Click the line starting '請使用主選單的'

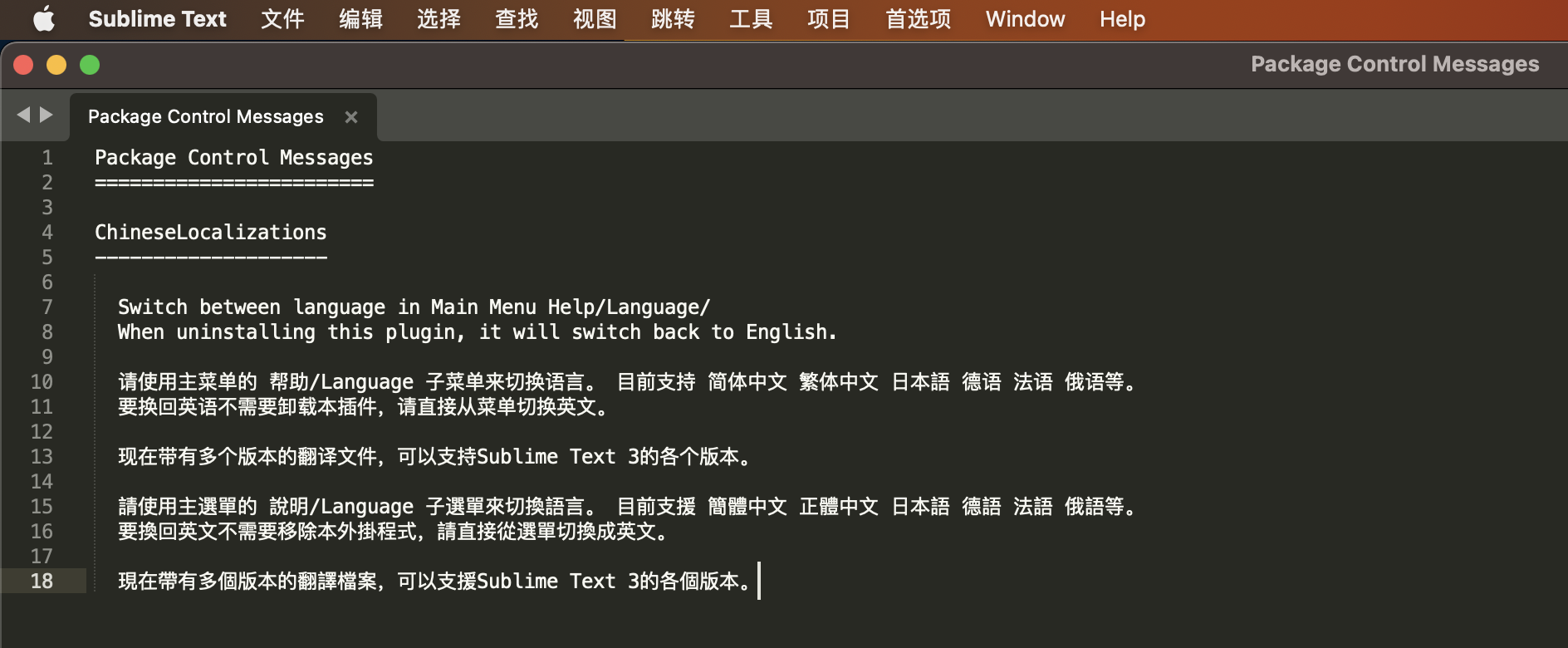click(627, 507)
